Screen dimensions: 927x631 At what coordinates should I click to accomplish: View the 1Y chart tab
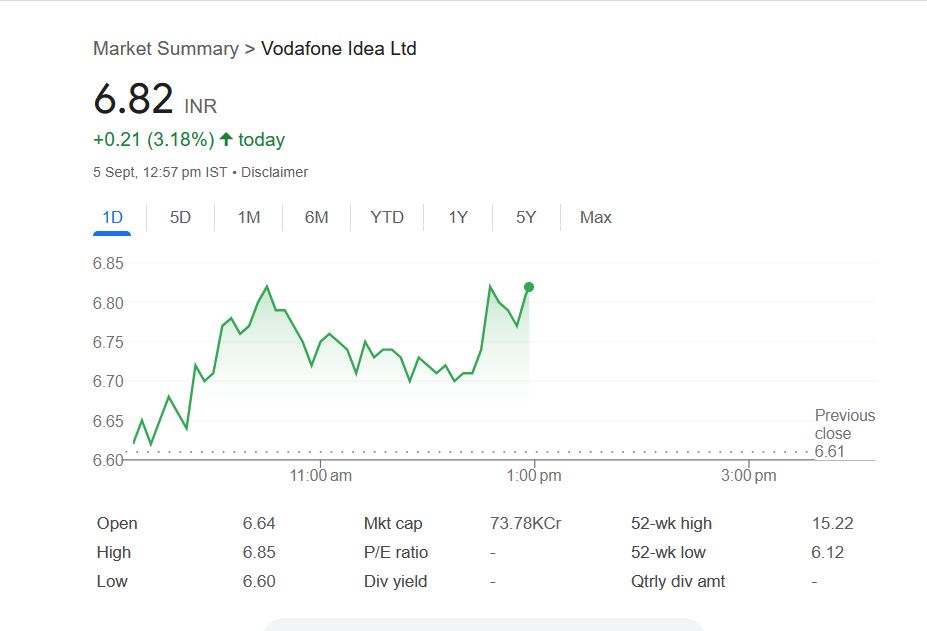(x=458, y=217)
